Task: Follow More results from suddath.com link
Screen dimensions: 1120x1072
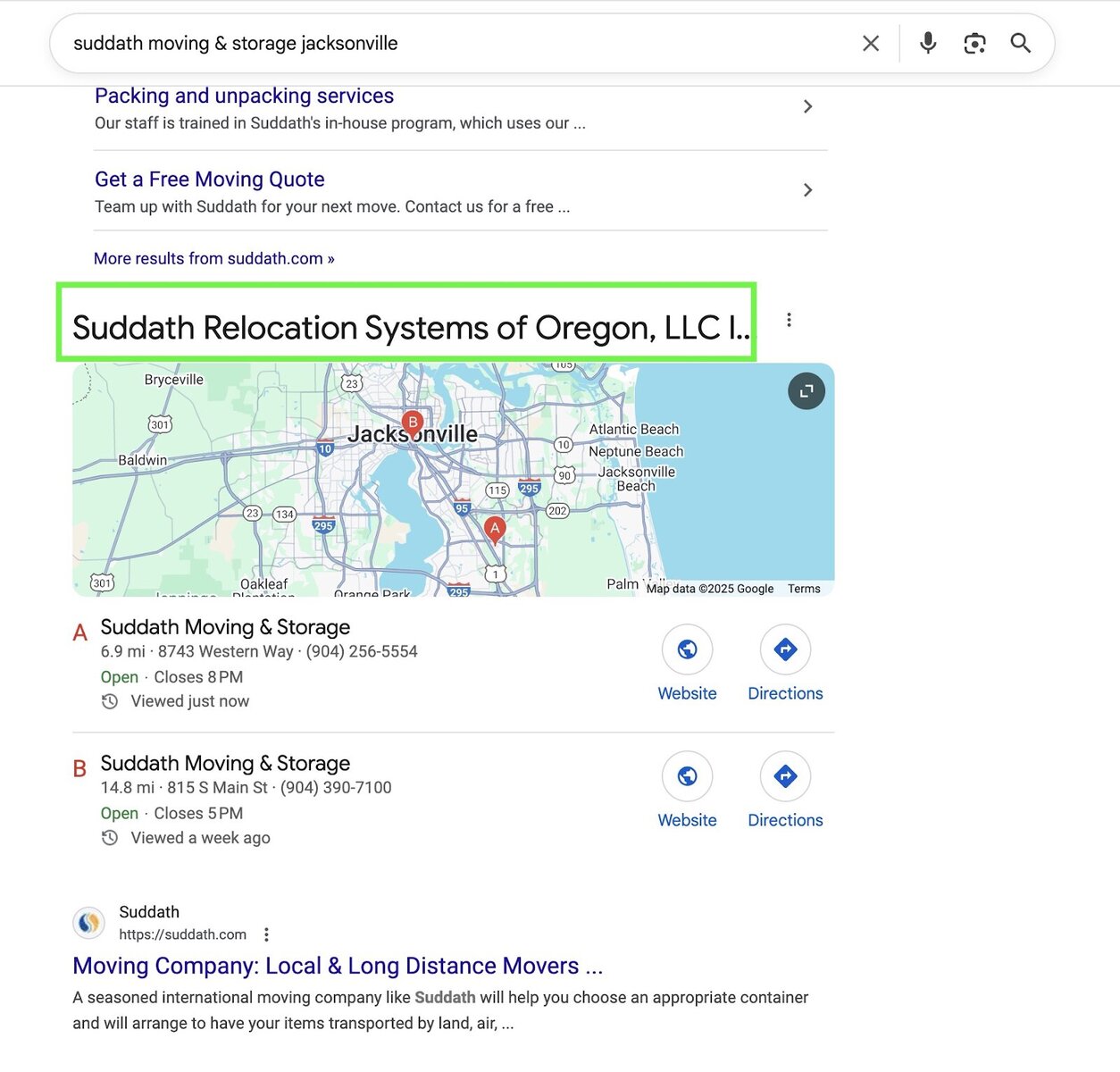Action: tap(214, 258)
